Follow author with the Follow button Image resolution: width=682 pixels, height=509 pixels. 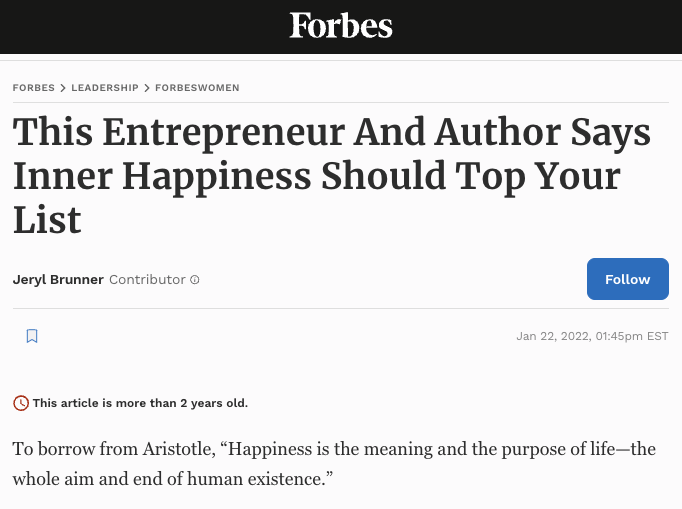click(x=628, y=279)
